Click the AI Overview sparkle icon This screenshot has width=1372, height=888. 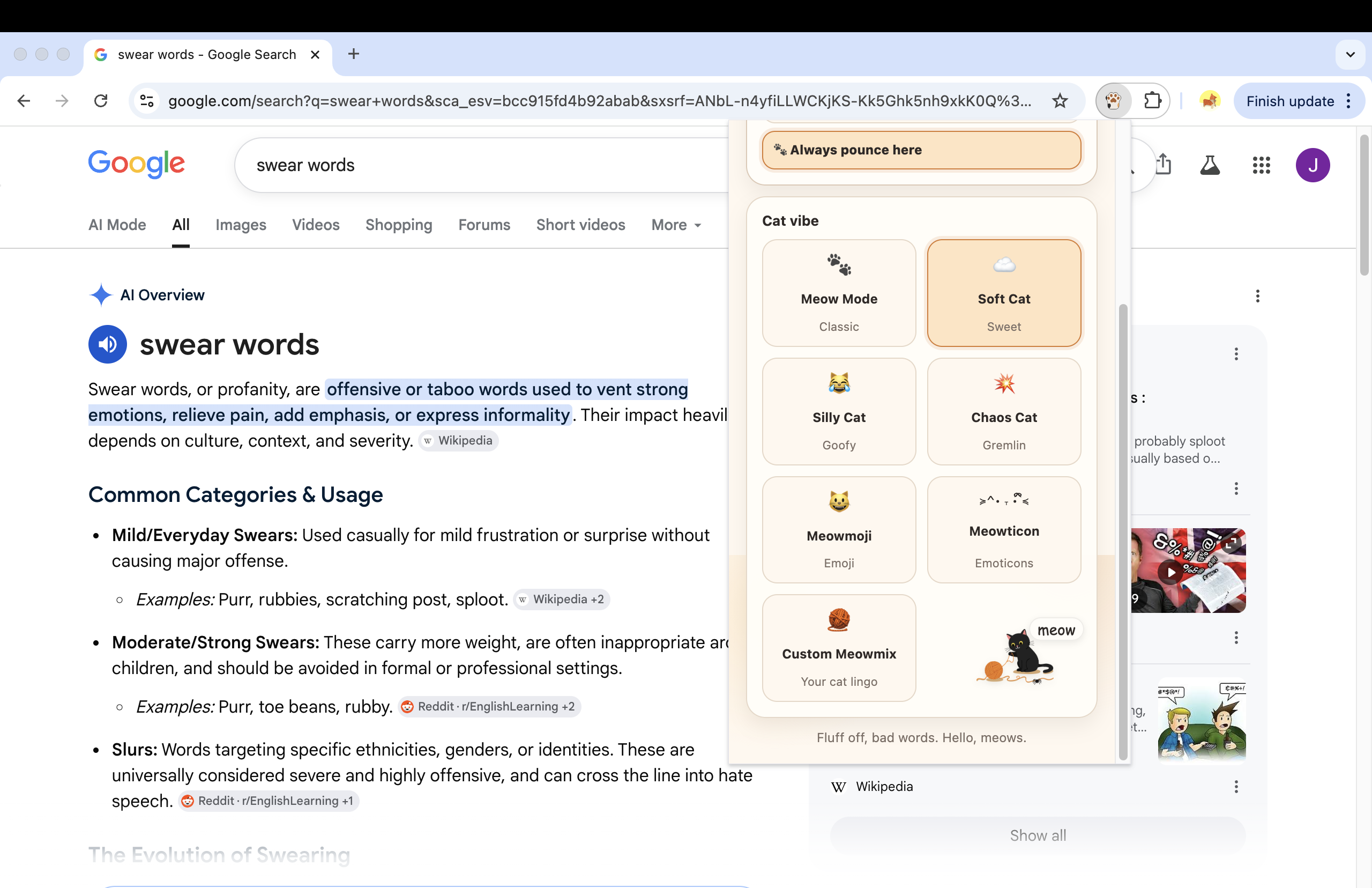(101, 295)
